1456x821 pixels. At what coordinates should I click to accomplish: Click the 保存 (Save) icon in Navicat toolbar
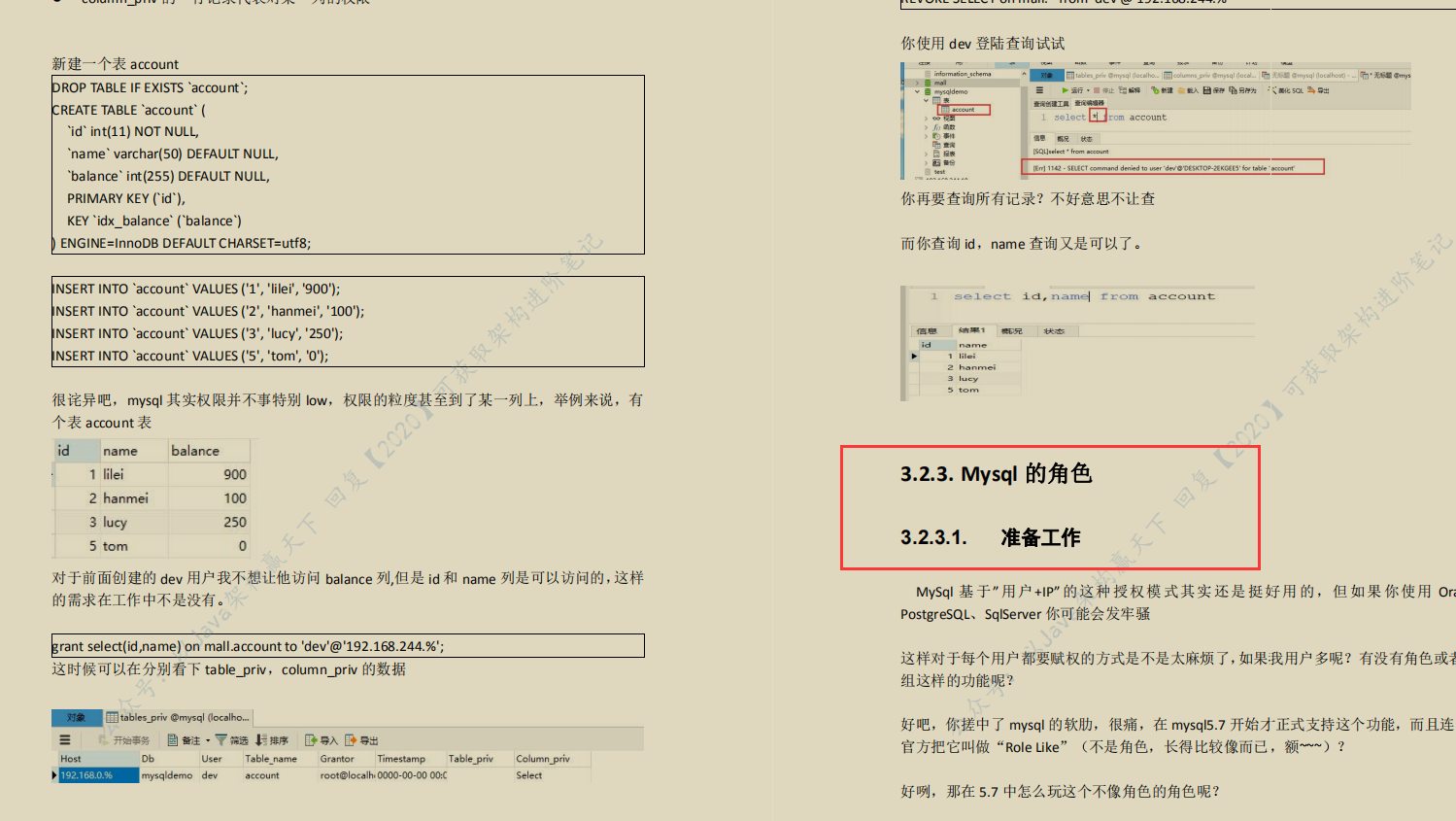[1209, 89]
